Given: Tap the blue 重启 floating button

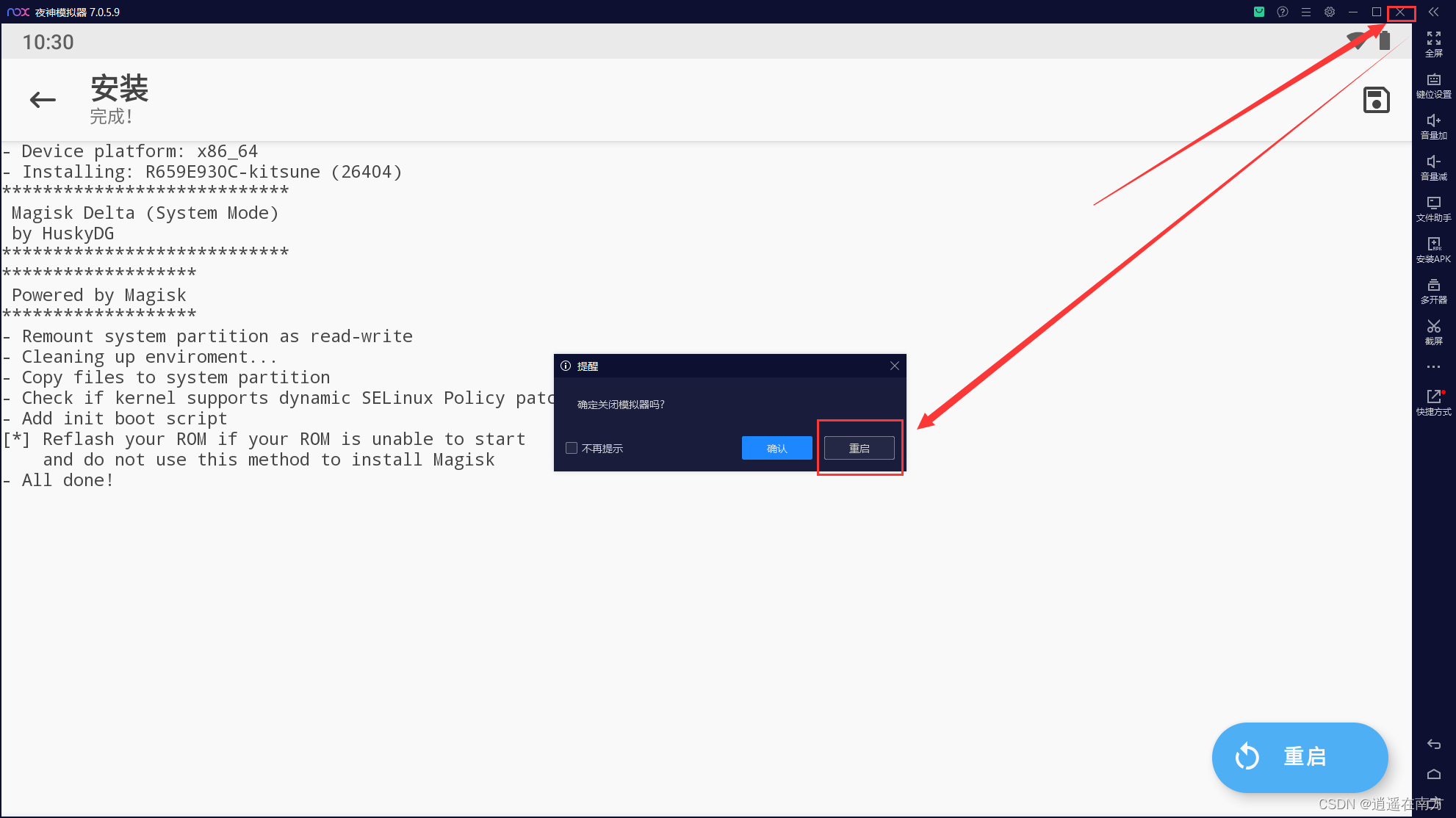Looking at the screenshot, I should pos(1300,756).
